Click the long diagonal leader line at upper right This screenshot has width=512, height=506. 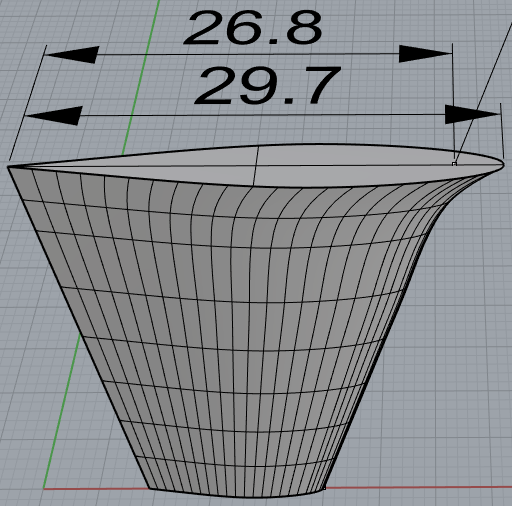[483, 93]
